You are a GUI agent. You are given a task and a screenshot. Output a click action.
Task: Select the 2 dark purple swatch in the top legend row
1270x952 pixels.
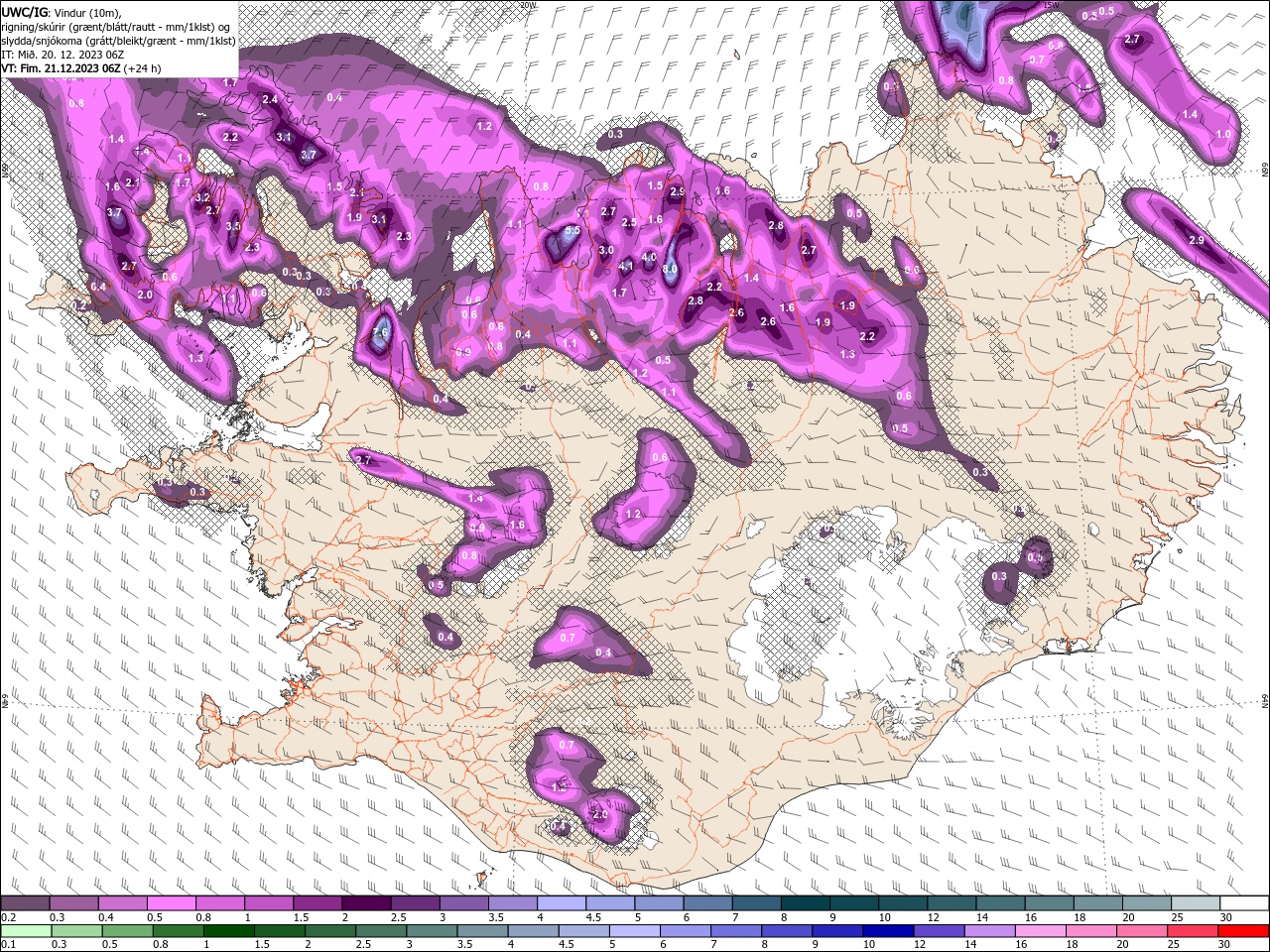point(367,903)
